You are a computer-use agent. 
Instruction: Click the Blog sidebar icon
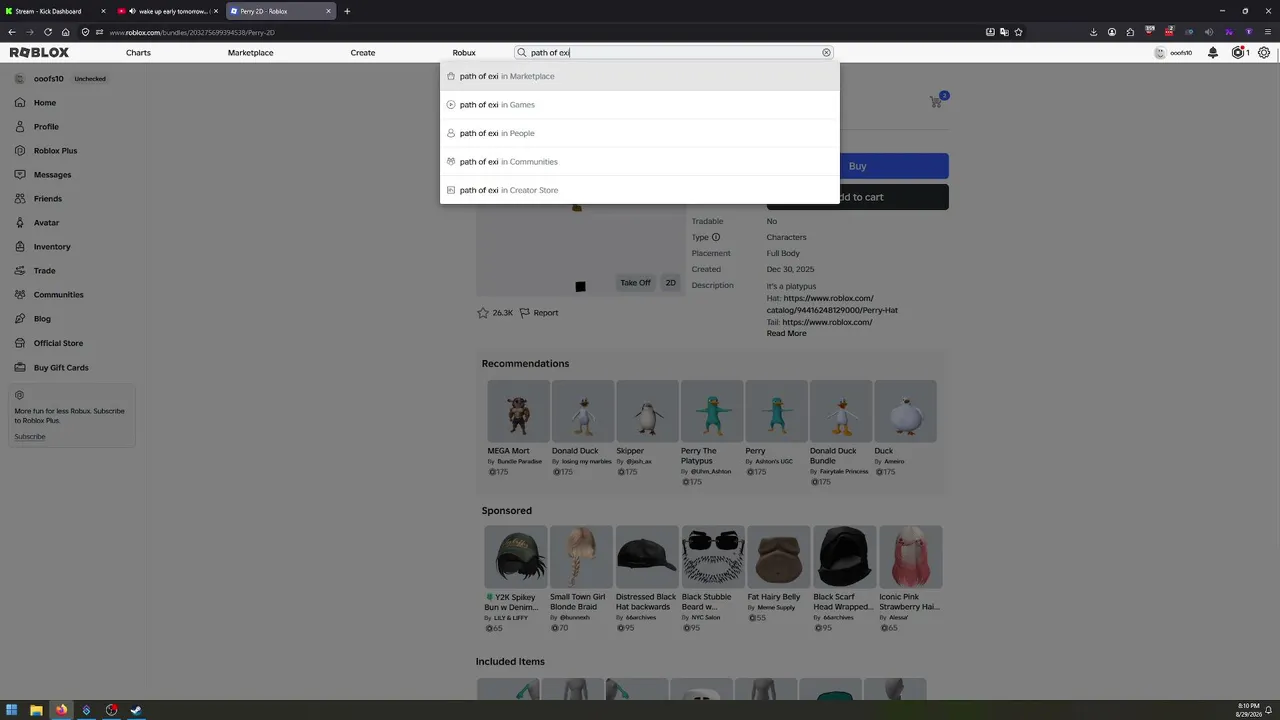tap(20, 318)
